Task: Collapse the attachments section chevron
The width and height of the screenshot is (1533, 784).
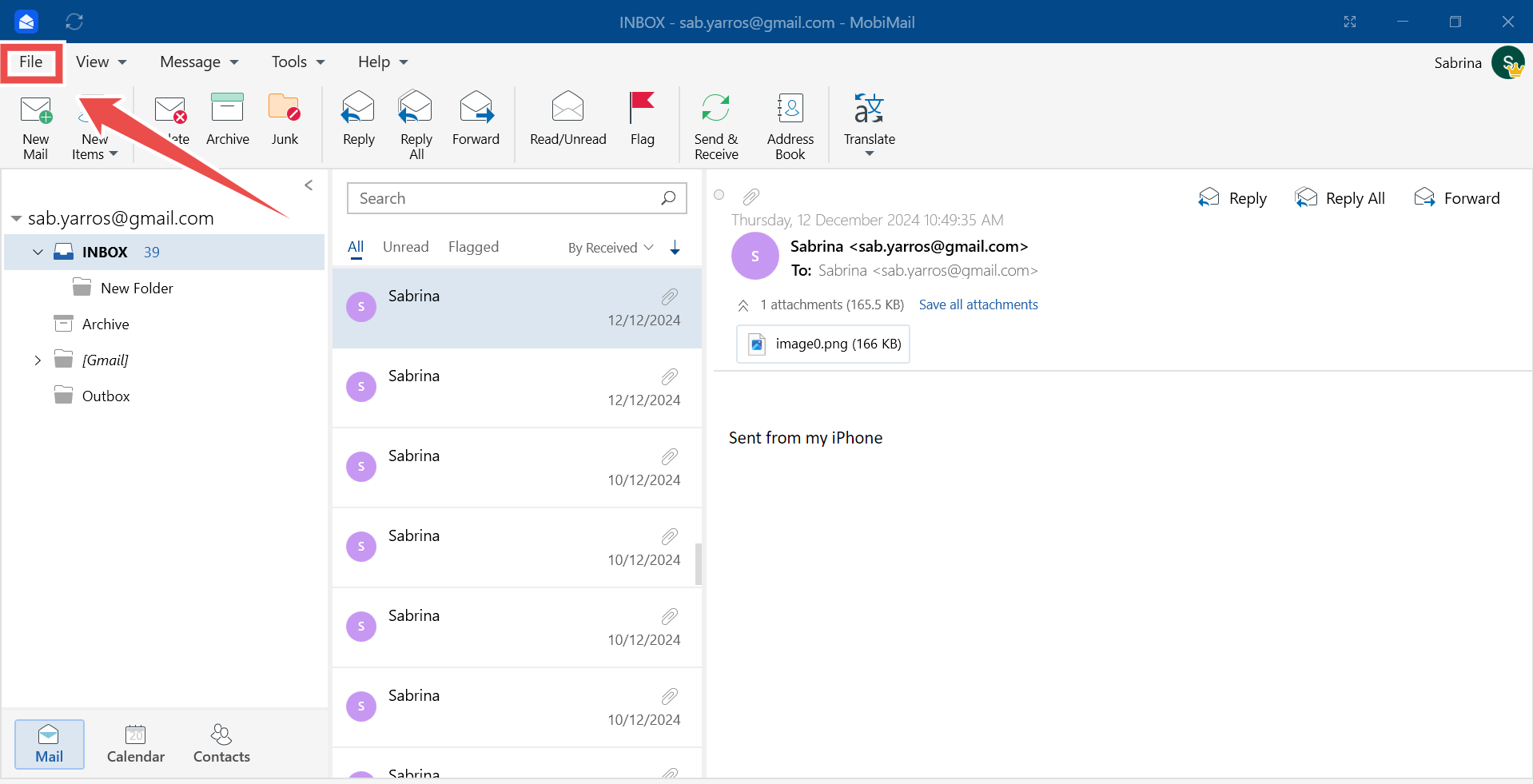Action: (743, 305)
